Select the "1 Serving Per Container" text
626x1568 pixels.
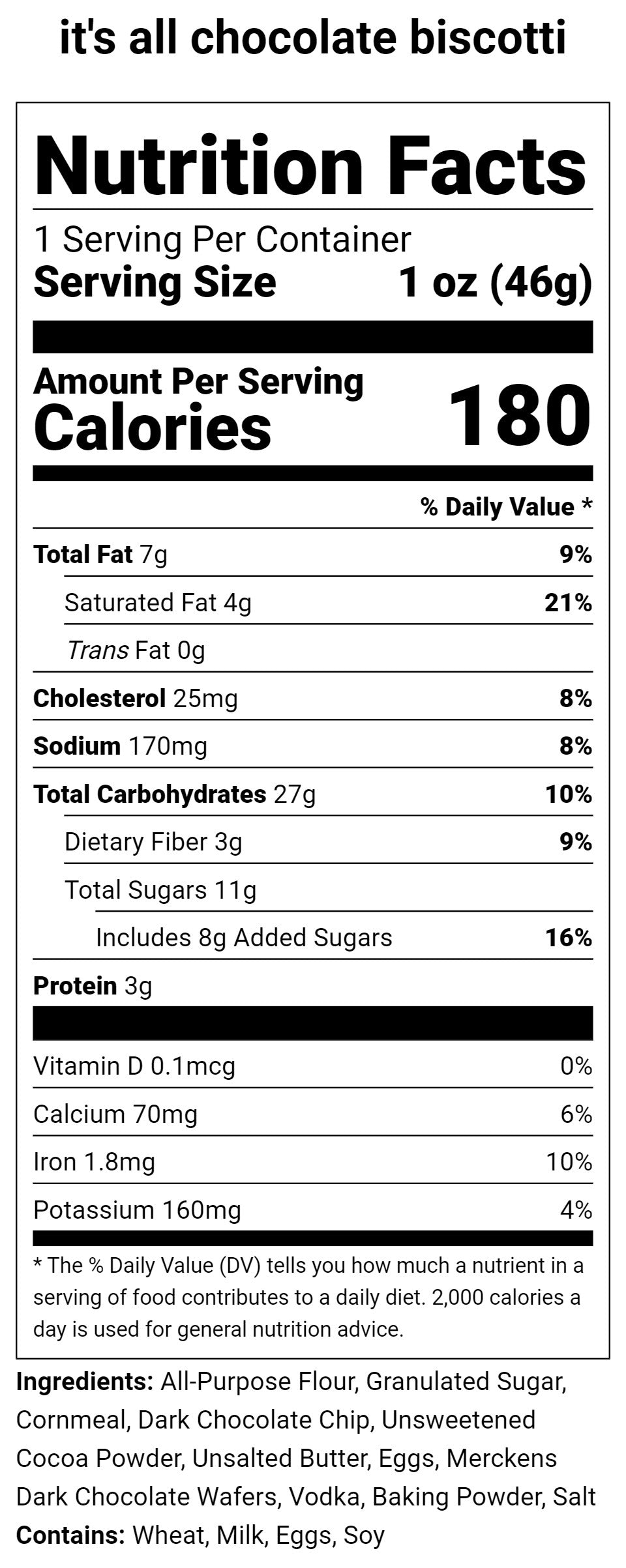click(222, 240)
